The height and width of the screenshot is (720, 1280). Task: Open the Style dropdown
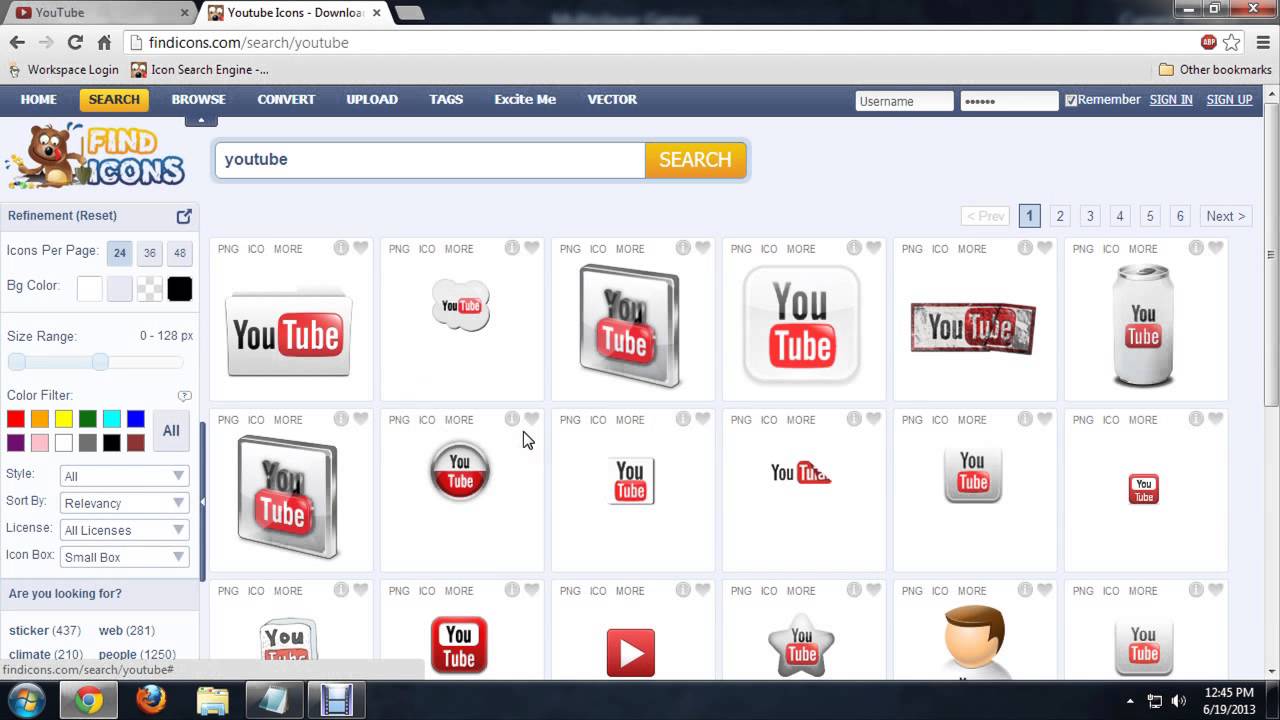124,476
